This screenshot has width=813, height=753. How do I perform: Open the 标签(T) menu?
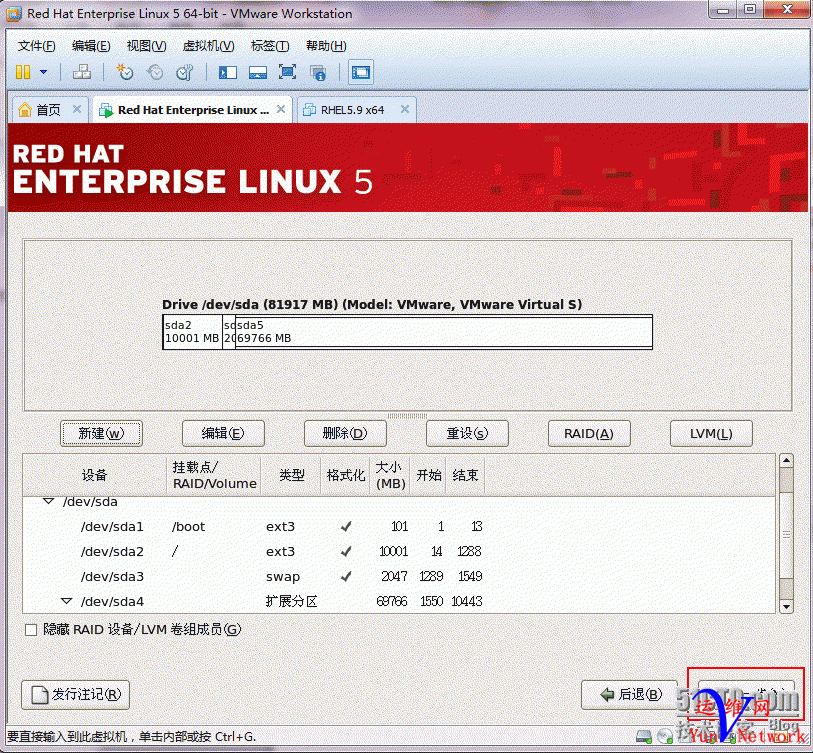270,46
